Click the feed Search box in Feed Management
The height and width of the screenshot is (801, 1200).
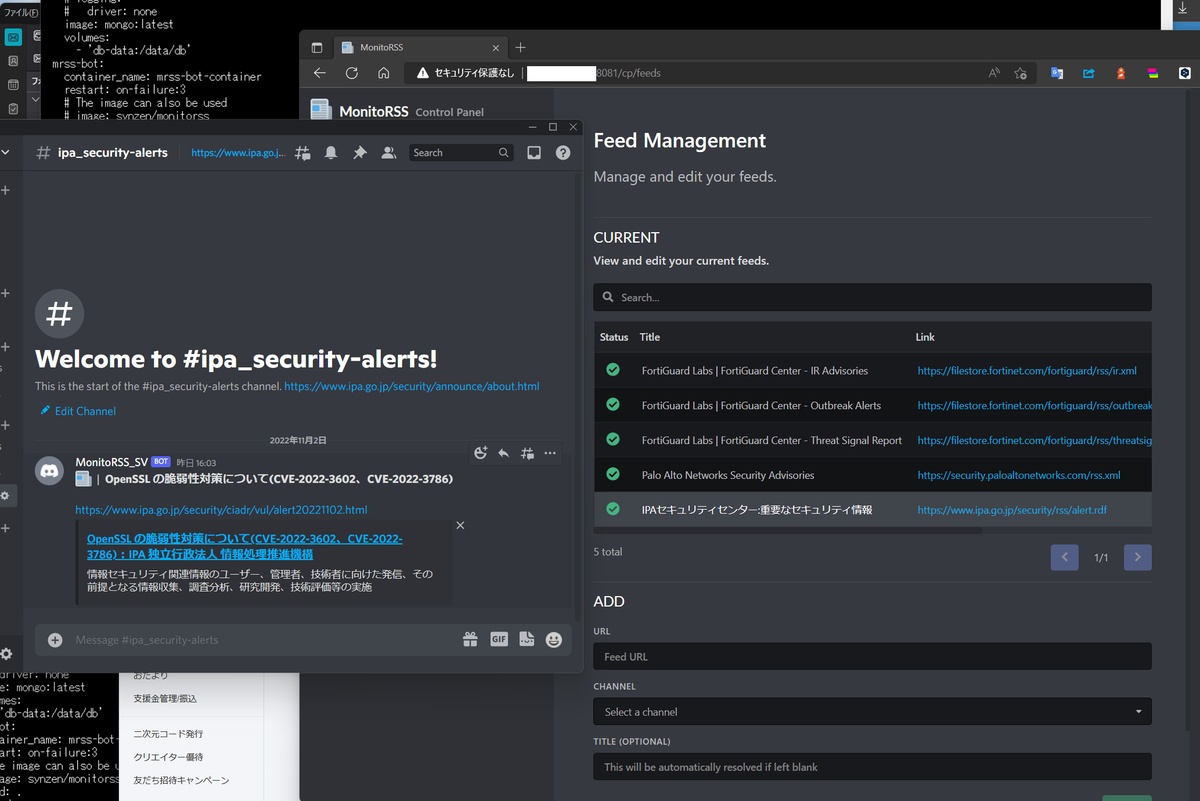click(871, 297)
